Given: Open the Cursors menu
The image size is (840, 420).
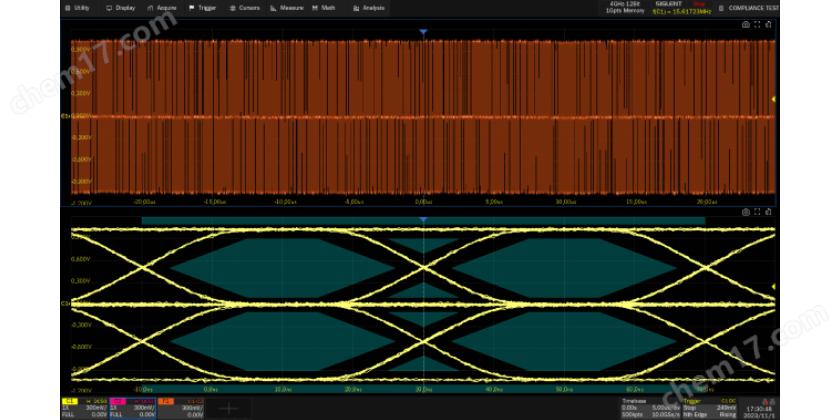Looking at the screenshot, I should [x=246, y=7].
